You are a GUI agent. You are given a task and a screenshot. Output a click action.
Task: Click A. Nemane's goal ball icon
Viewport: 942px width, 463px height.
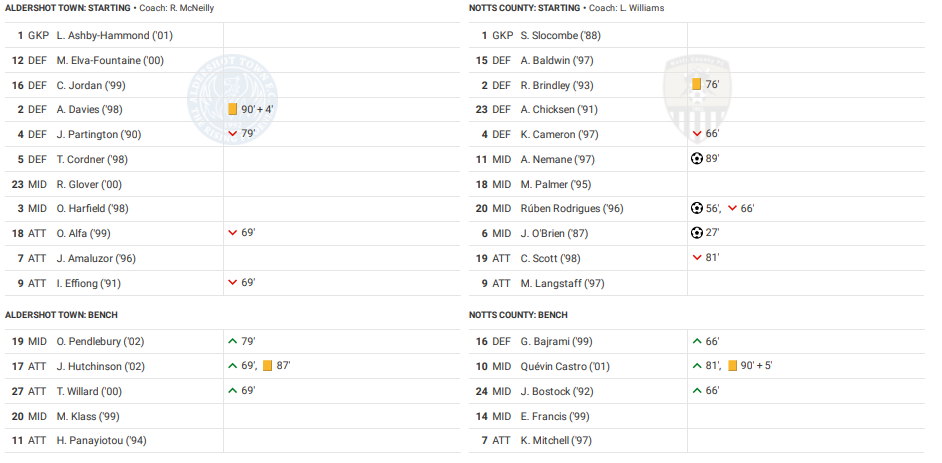pyautogui.click(x=697, y=159)
